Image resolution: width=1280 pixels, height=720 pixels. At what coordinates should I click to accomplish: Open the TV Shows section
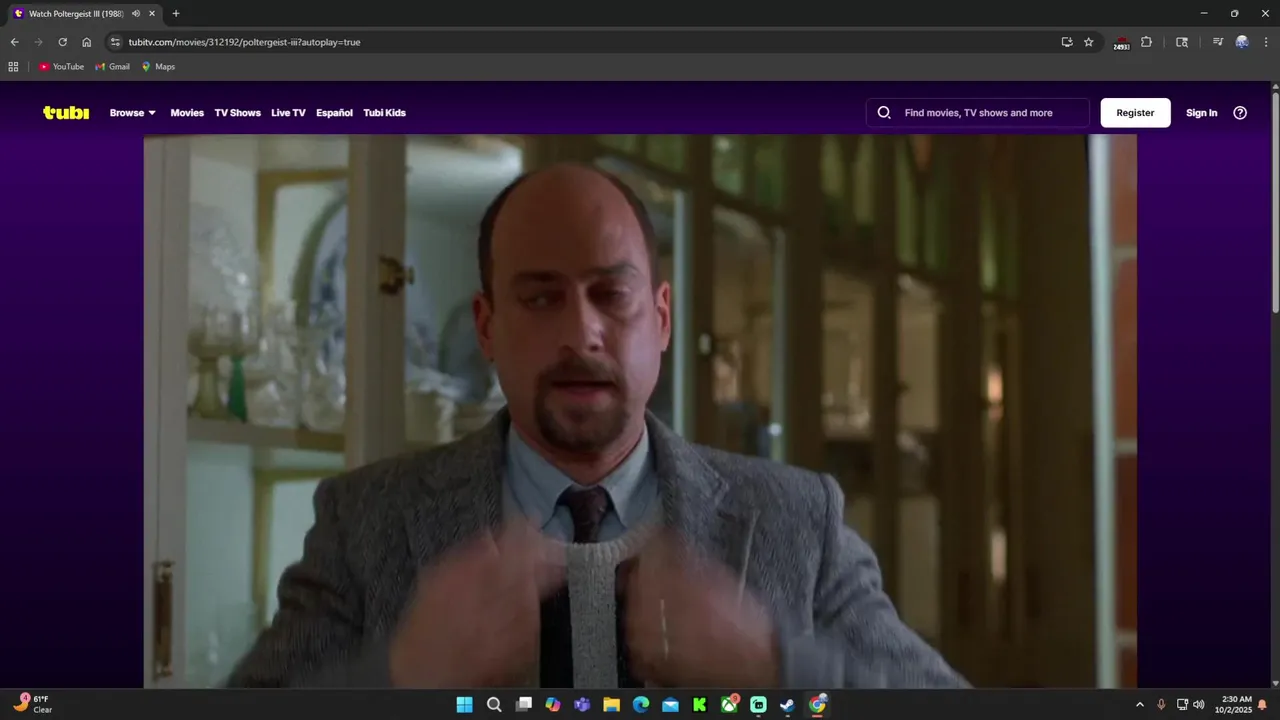[x=237, y=113]
